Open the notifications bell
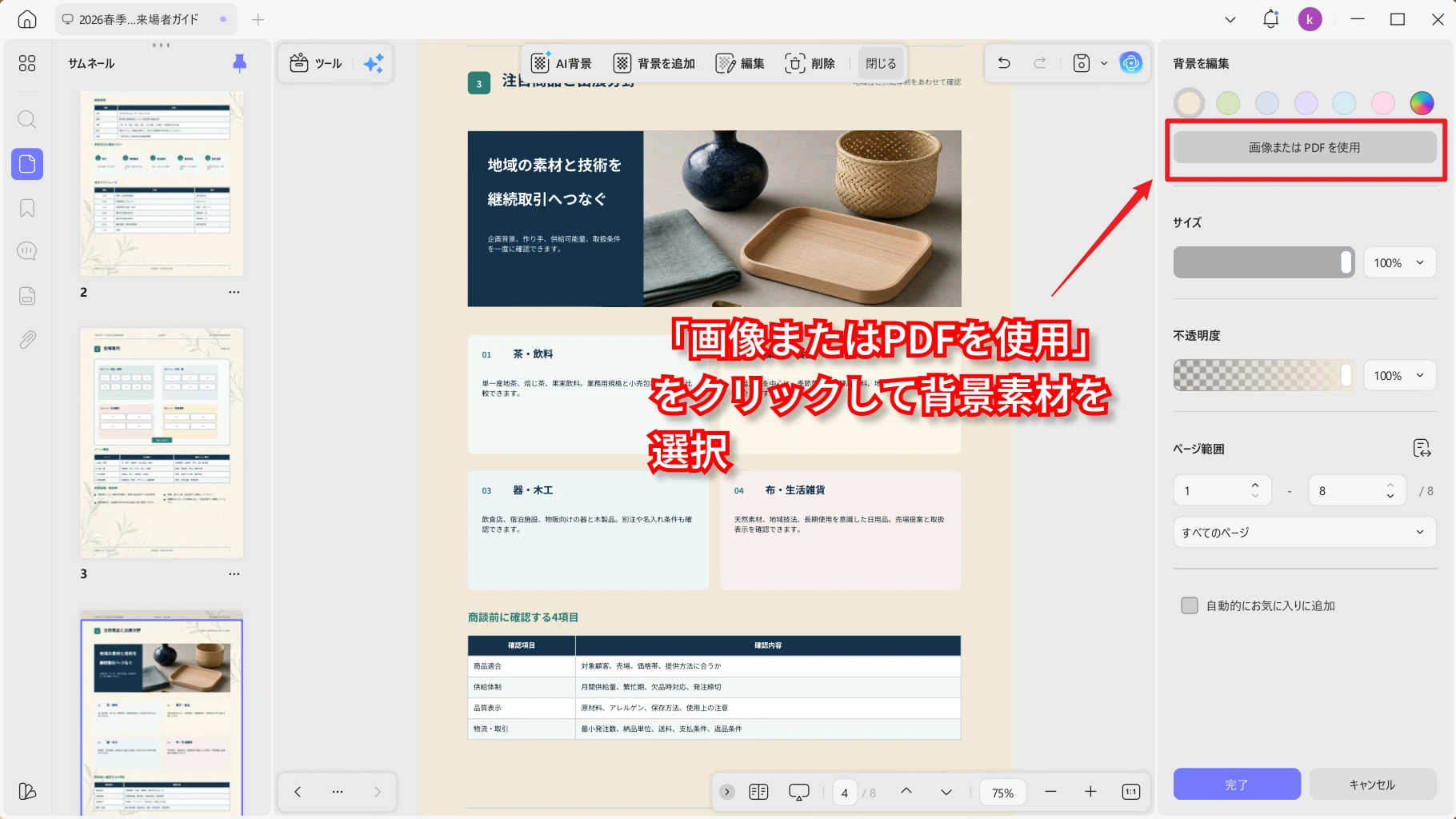Viewport: 1456px width, 819px height. click(1270, 19)
